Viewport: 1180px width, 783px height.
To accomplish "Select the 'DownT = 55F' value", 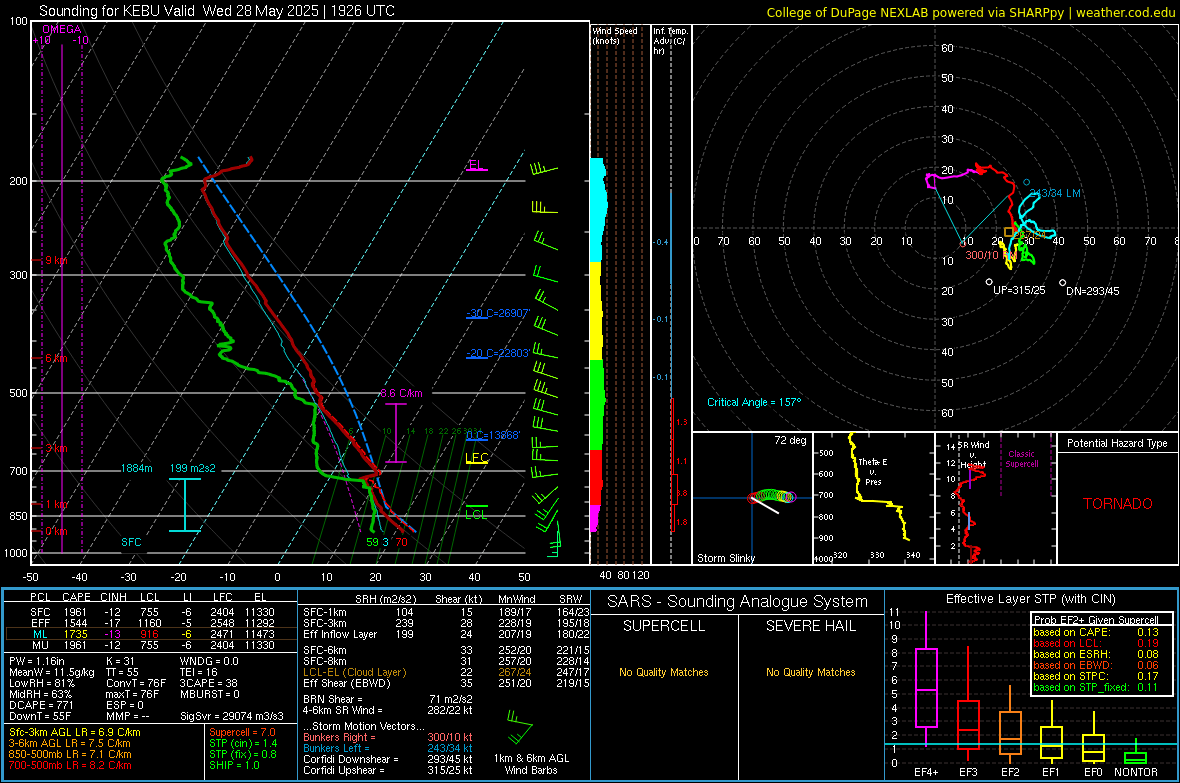I will click(40, 717).
